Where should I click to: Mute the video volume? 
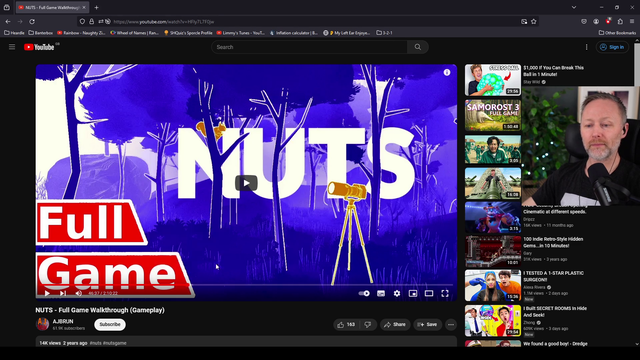point(79,293)
